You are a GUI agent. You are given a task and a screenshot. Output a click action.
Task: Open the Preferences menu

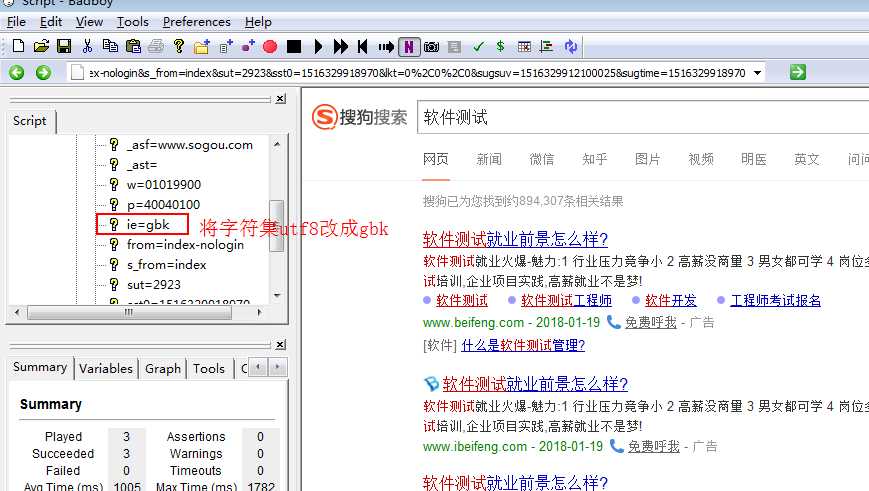[x=197, y=22]
